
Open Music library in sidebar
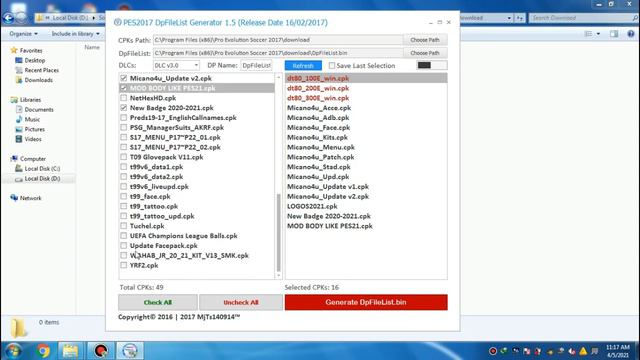pos(32,119)
